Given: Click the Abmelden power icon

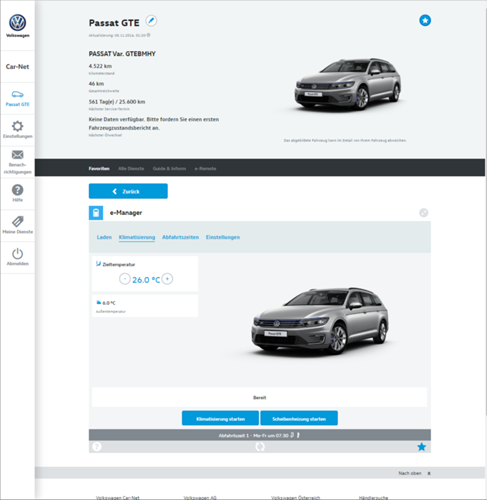Looking at the screenshot, I should 17,254.
